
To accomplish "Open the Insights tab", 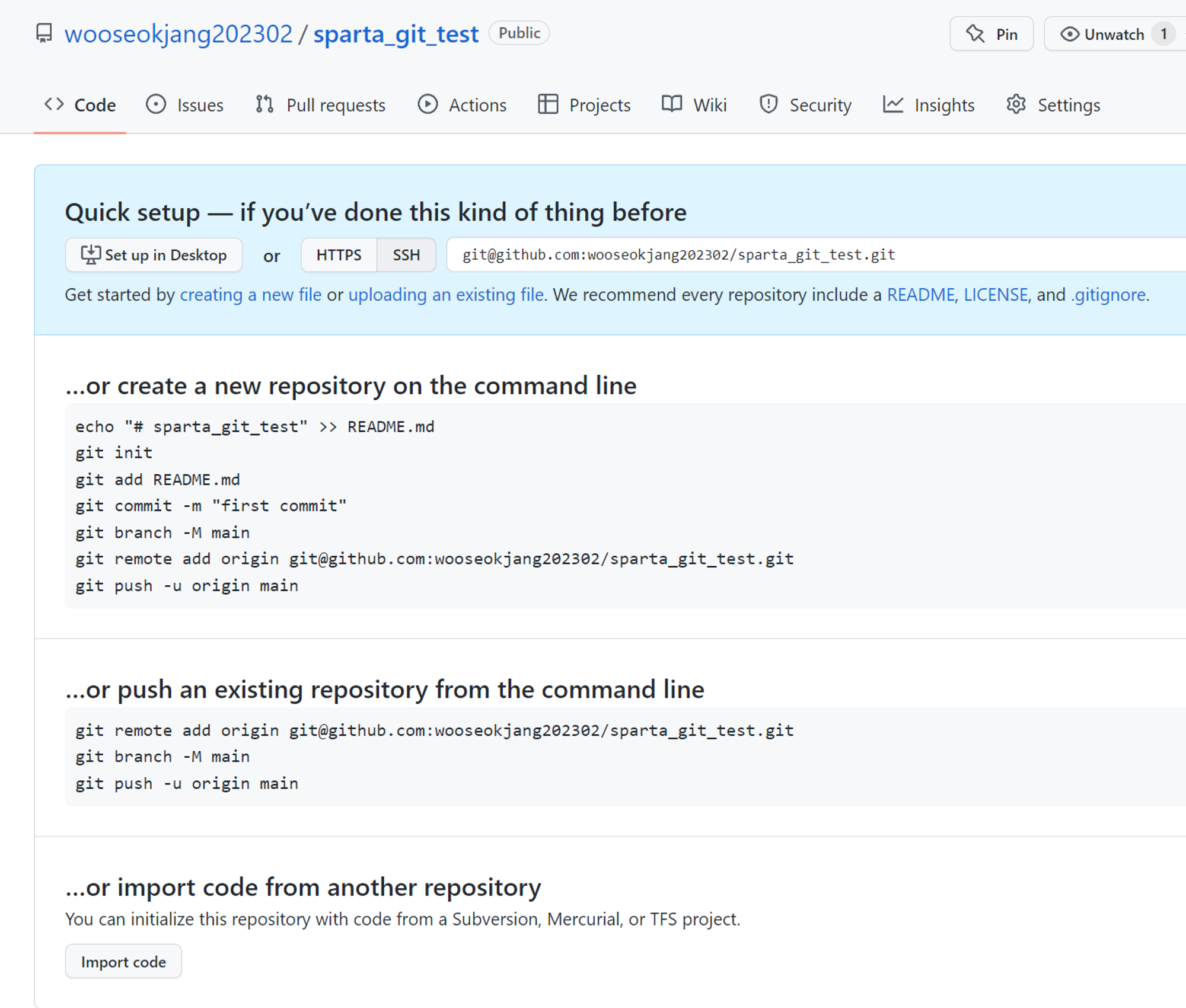I will pyautogui.click(x=929, y=105).
